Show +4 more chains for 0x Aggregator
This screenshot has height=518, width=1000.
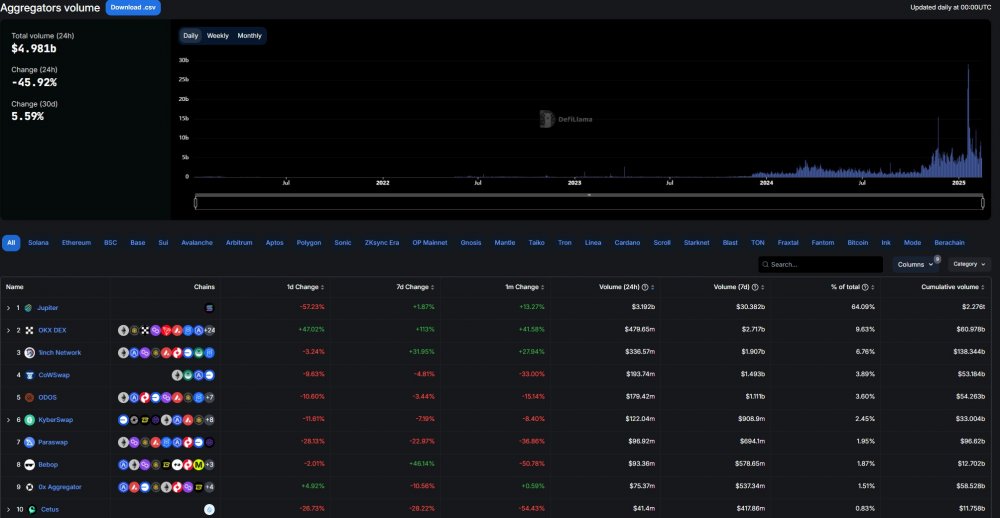coord(210,487)
